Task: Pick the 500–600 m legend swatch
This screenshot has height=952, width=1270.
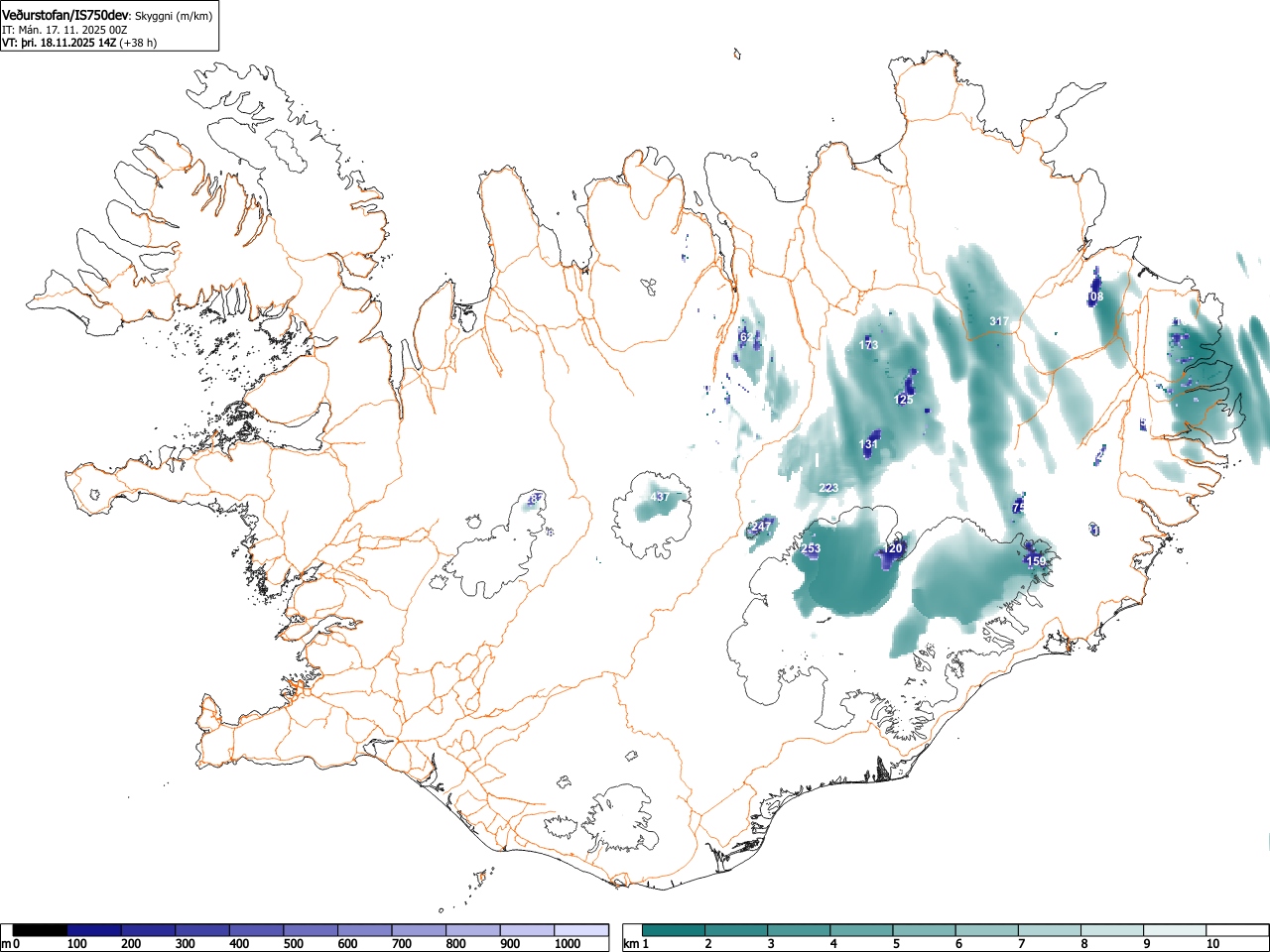Action: [x=311, y=930]
